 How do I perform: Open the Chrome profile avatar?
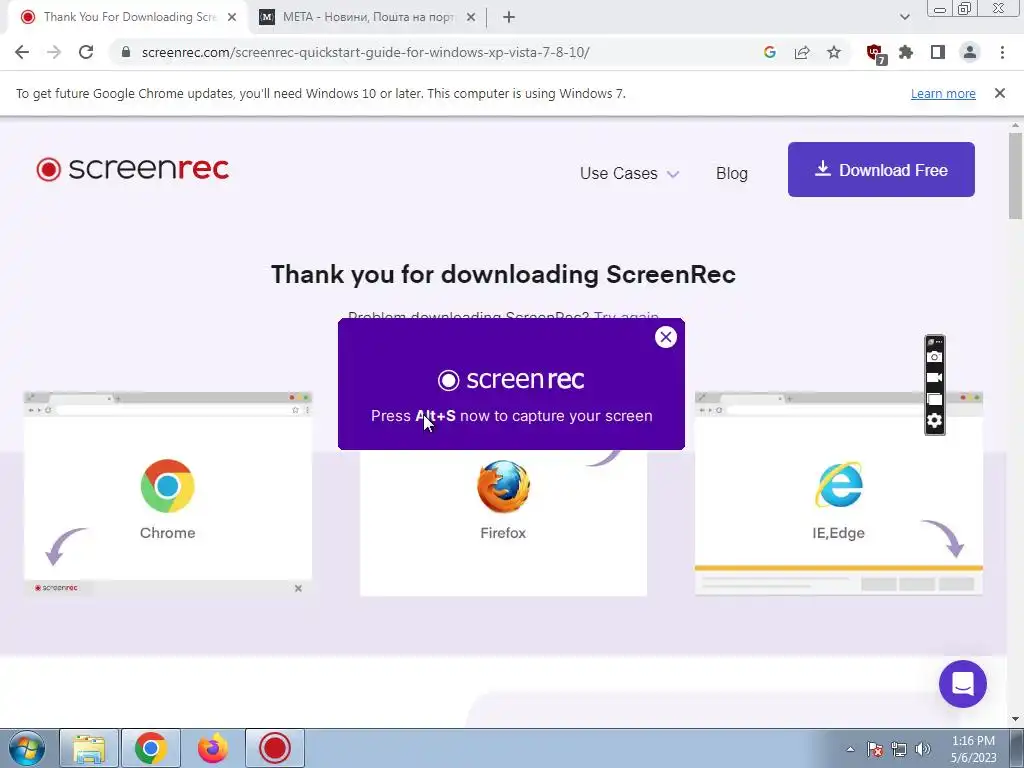point(970,52)
